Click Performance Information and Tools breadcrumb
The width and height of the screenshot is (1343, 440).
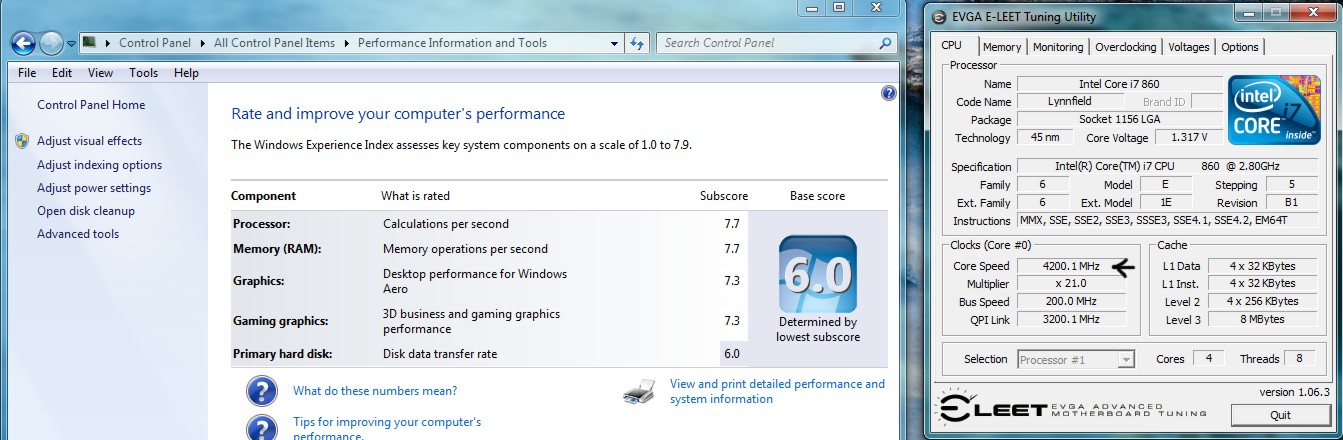click(x=452, y=43)
